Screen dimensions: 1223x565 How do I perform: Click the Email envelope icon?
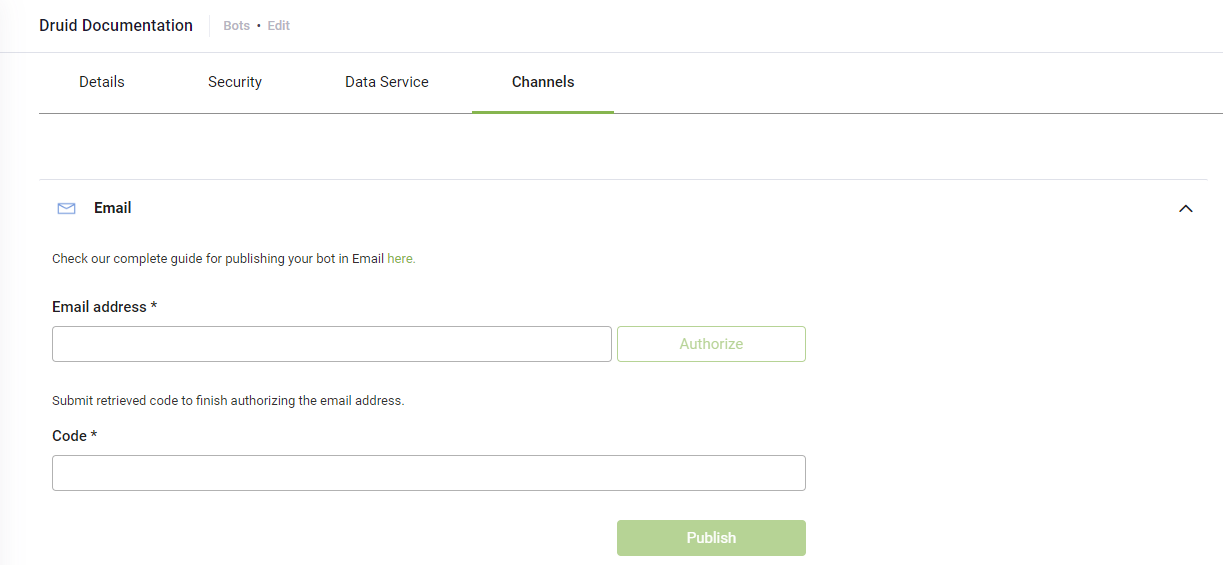[67, 208]
